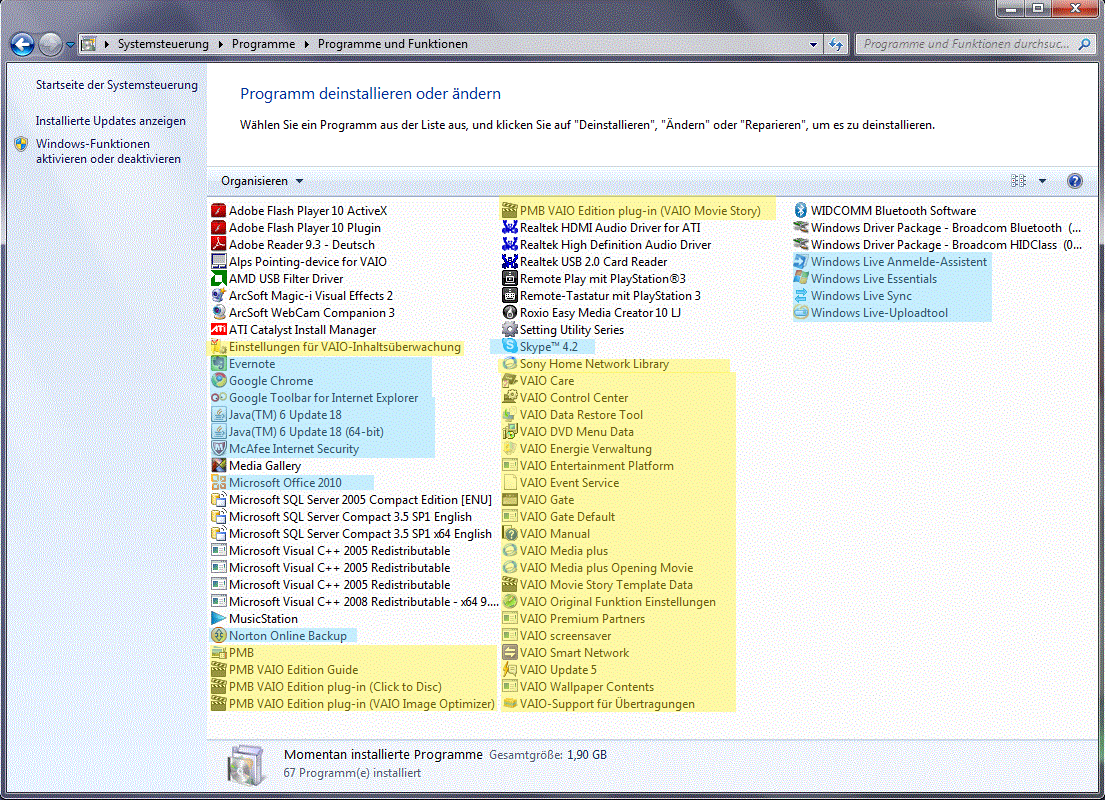The width and height of the screenshot is (1105, 800).
Task: Click the Setting Utility Series gear icon
Action: [x=510, y=330]
